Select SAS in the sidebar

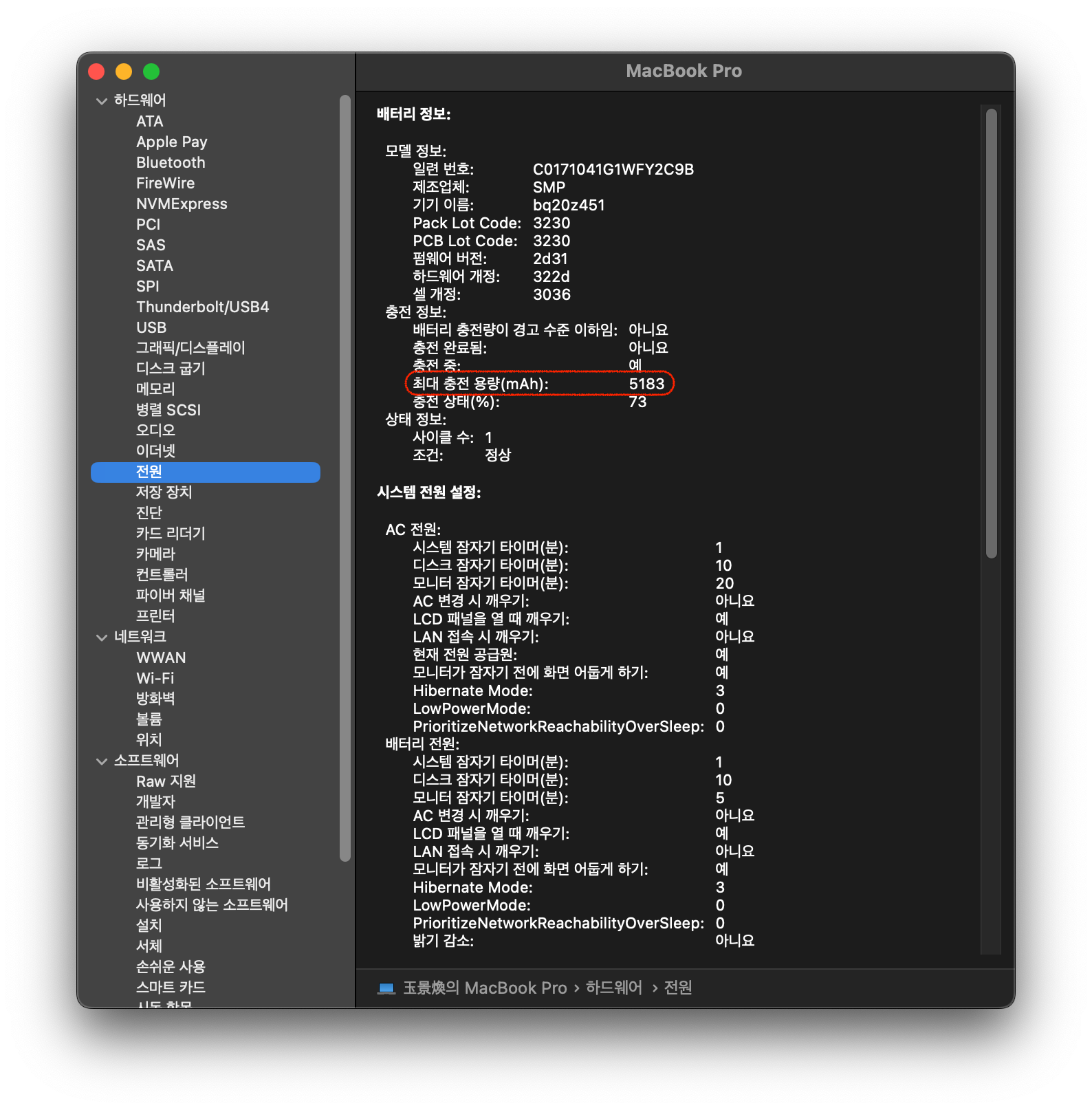tap(151, 245)
